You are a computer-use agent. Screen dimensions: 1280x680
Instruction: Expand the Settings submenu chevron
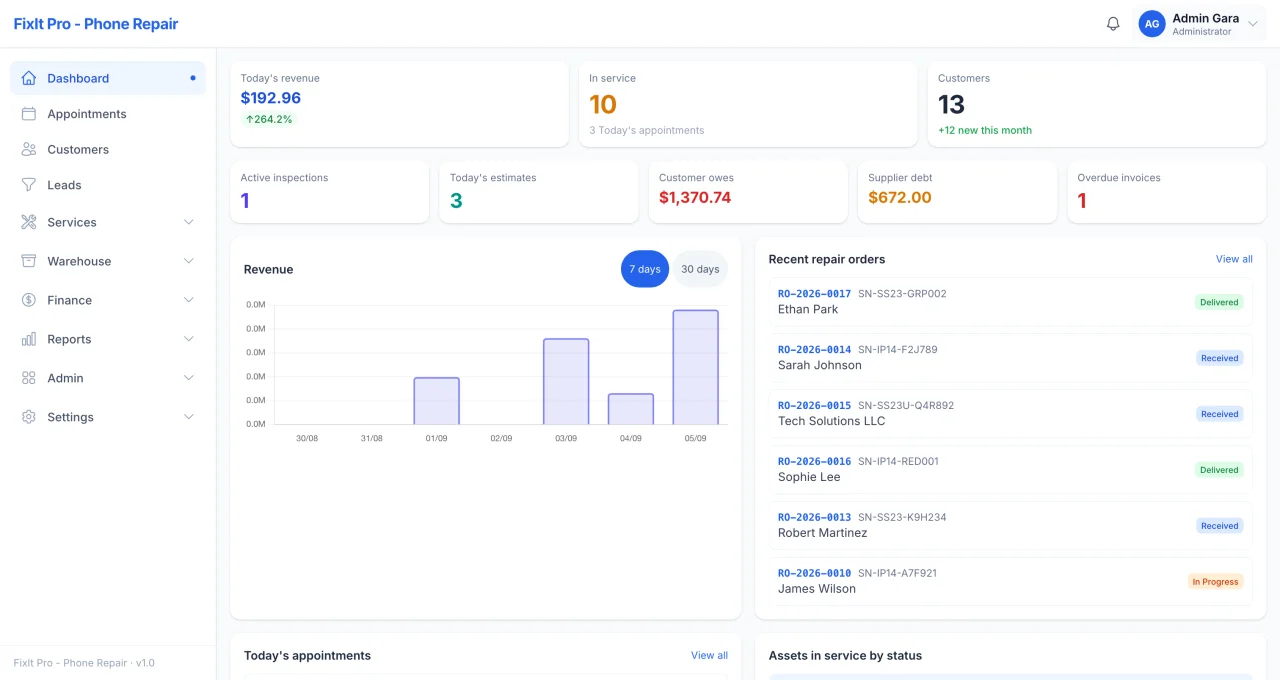[x=189, y=417]
